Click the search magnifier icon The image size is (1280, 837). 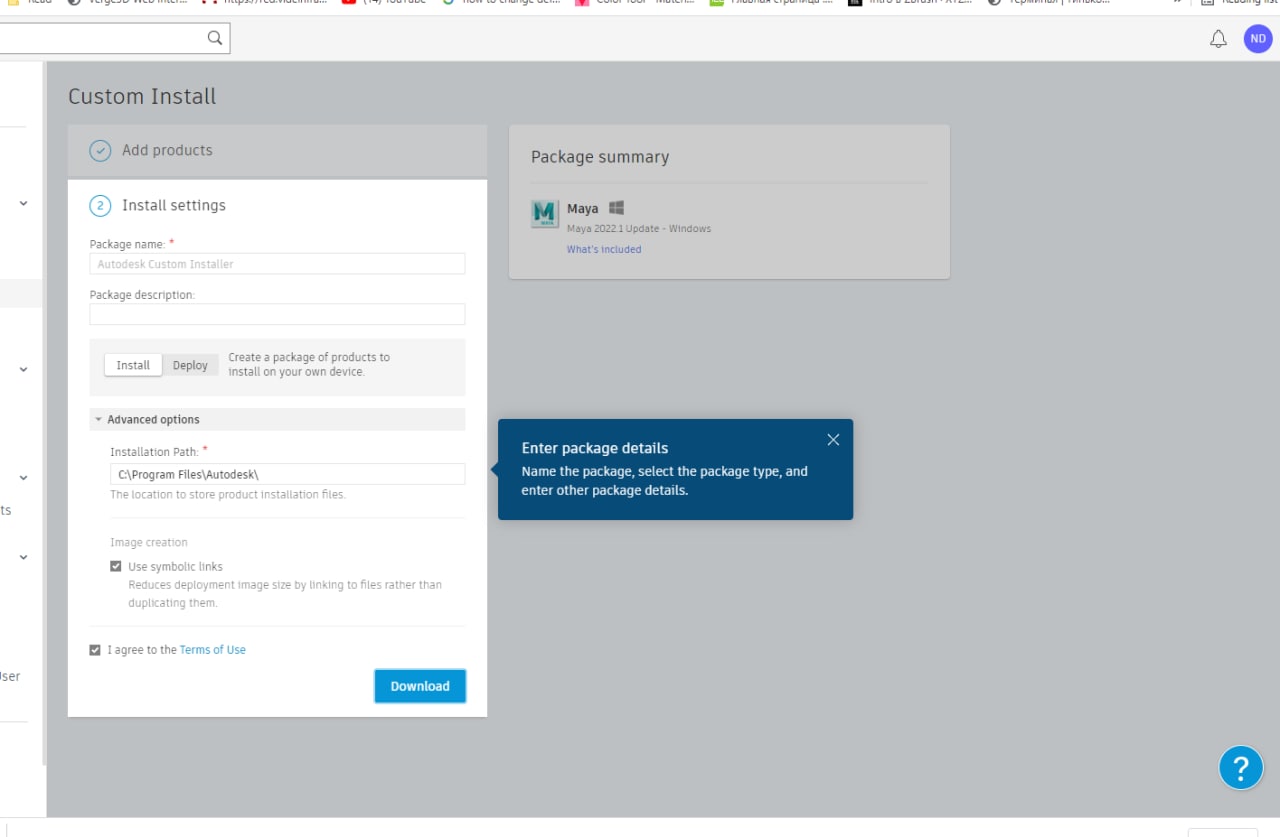coord(214,38)
